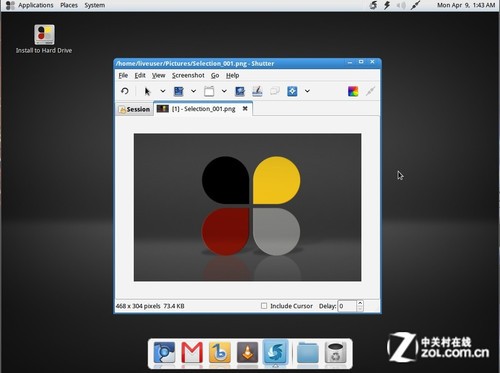Image resolution: width=500 pixels, height=373 pixels.
Task: Select the capture Selection arrow tool
Action: point(147,91)
